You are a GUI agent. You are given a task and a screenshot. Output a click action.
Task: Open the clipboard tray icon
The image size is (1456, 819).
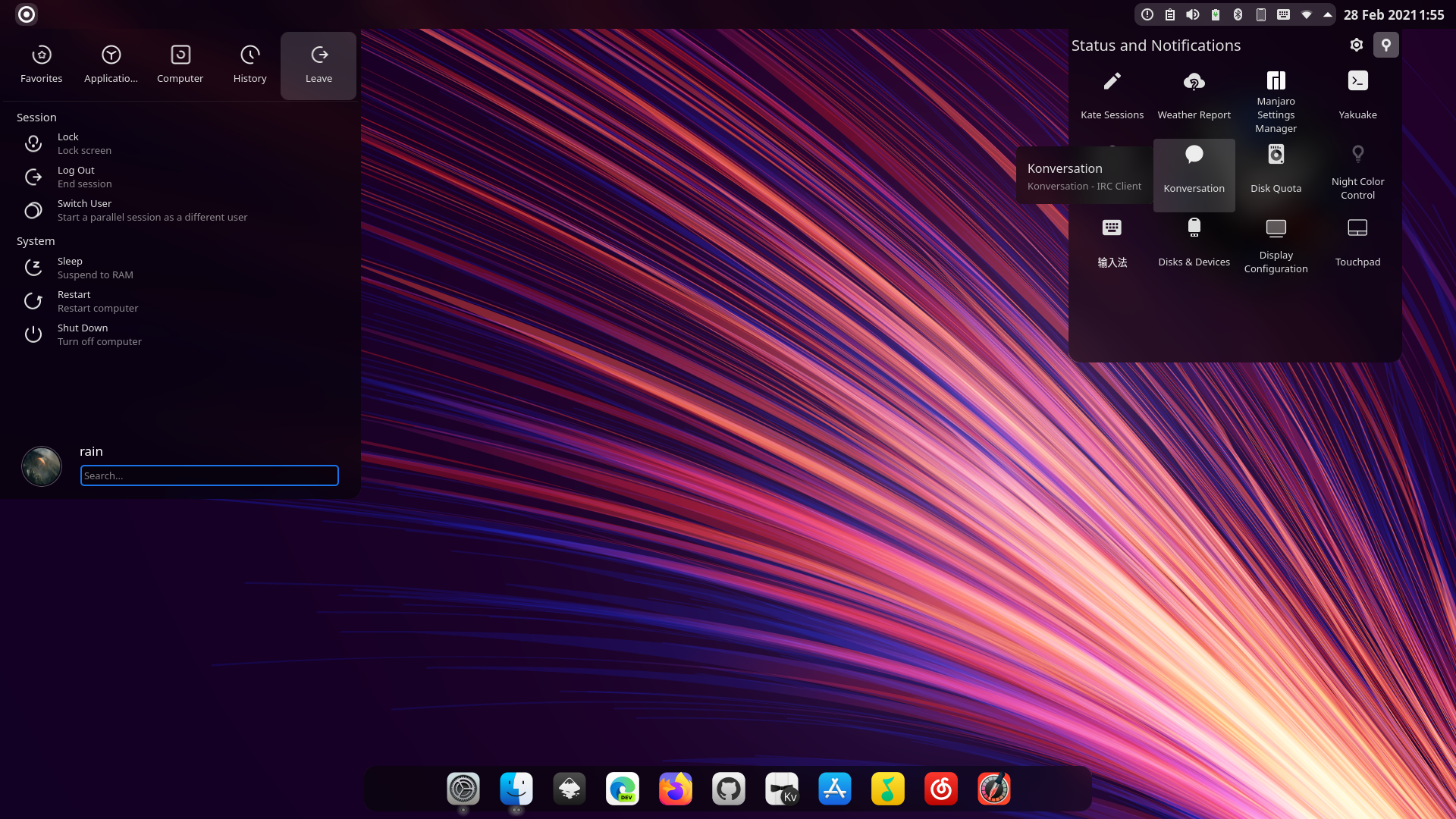(x=1170, y=14)
